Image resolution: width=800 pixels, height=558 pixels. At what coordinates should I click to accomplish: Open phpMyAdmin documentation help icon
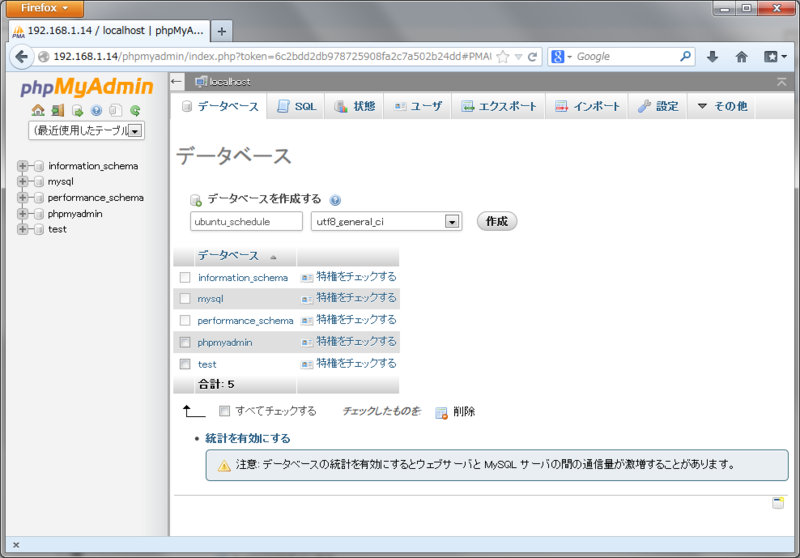pyautogui.click(x=96, y=110)
